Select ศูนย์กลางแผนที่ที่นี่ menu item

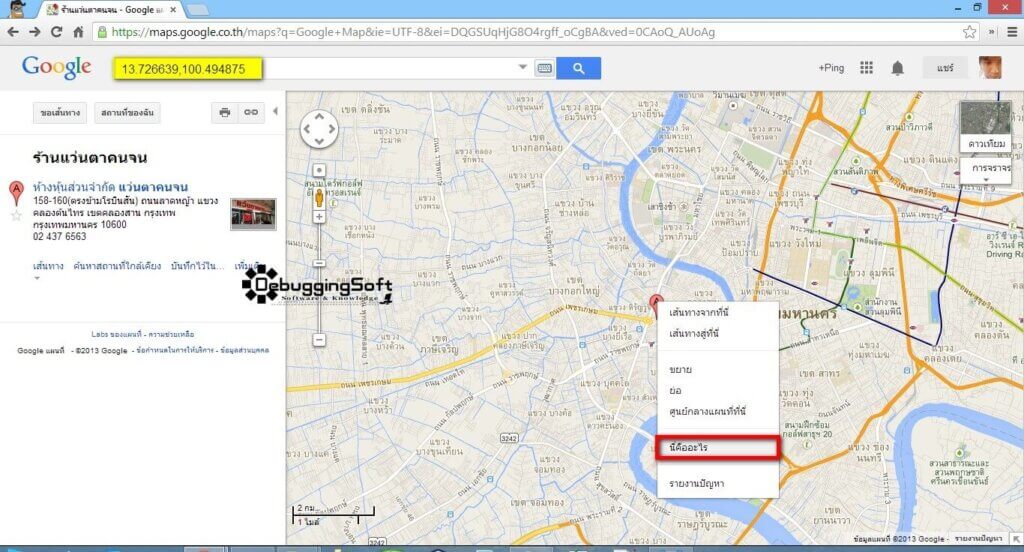tap(707, 412)
